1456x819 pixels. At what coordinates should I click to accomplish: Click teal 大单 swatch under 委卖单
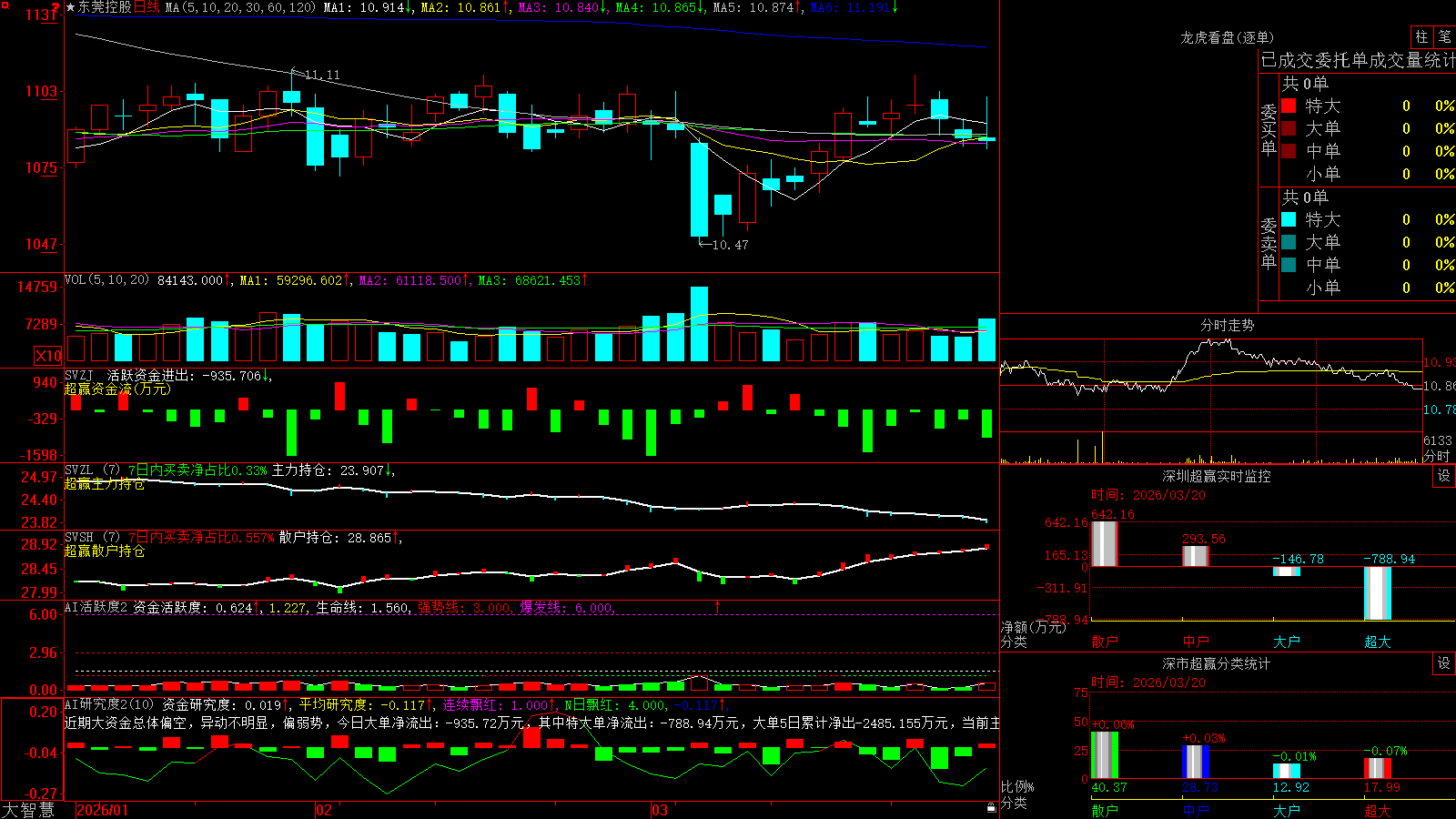tap(1289, 242)
